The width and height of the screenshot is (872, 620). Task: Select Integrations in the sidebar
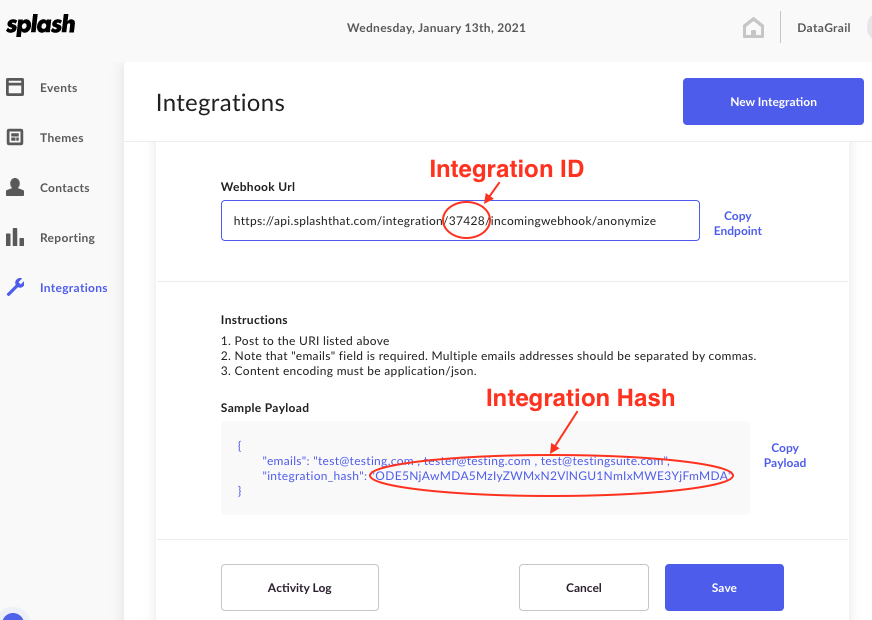tap(73, 288)
